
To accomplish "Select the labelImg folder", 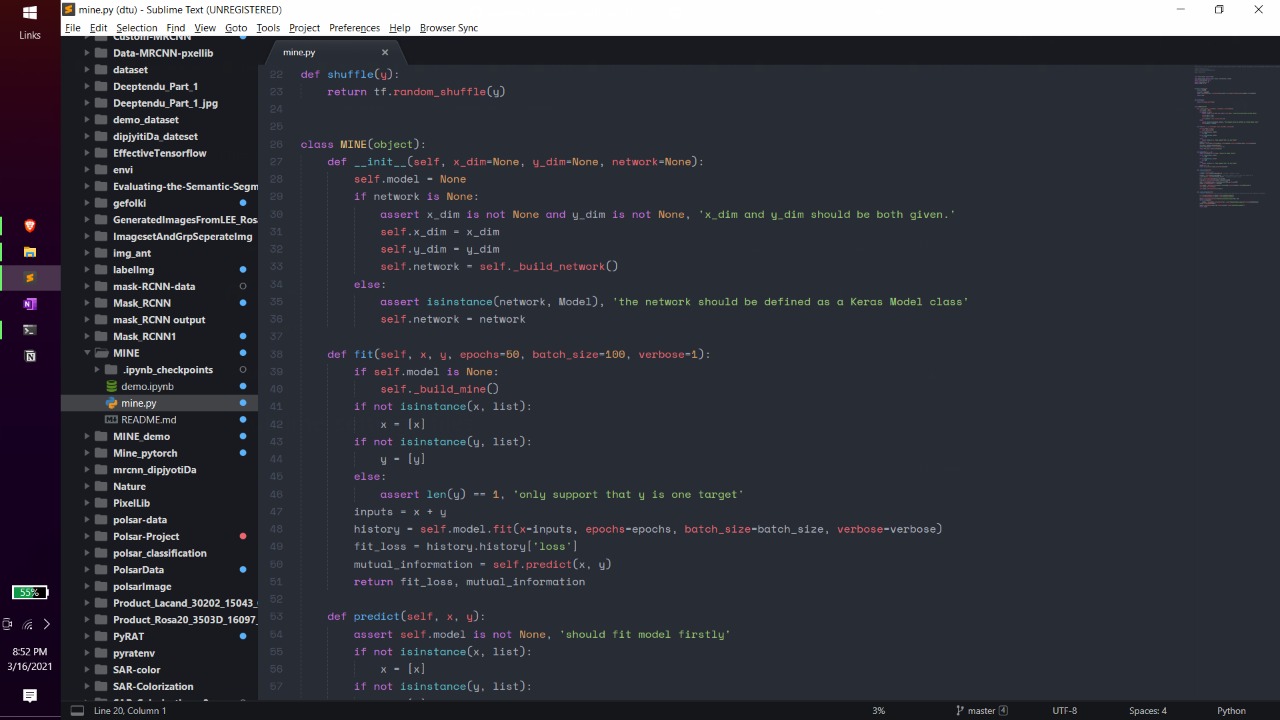I will tap(133, 270).
